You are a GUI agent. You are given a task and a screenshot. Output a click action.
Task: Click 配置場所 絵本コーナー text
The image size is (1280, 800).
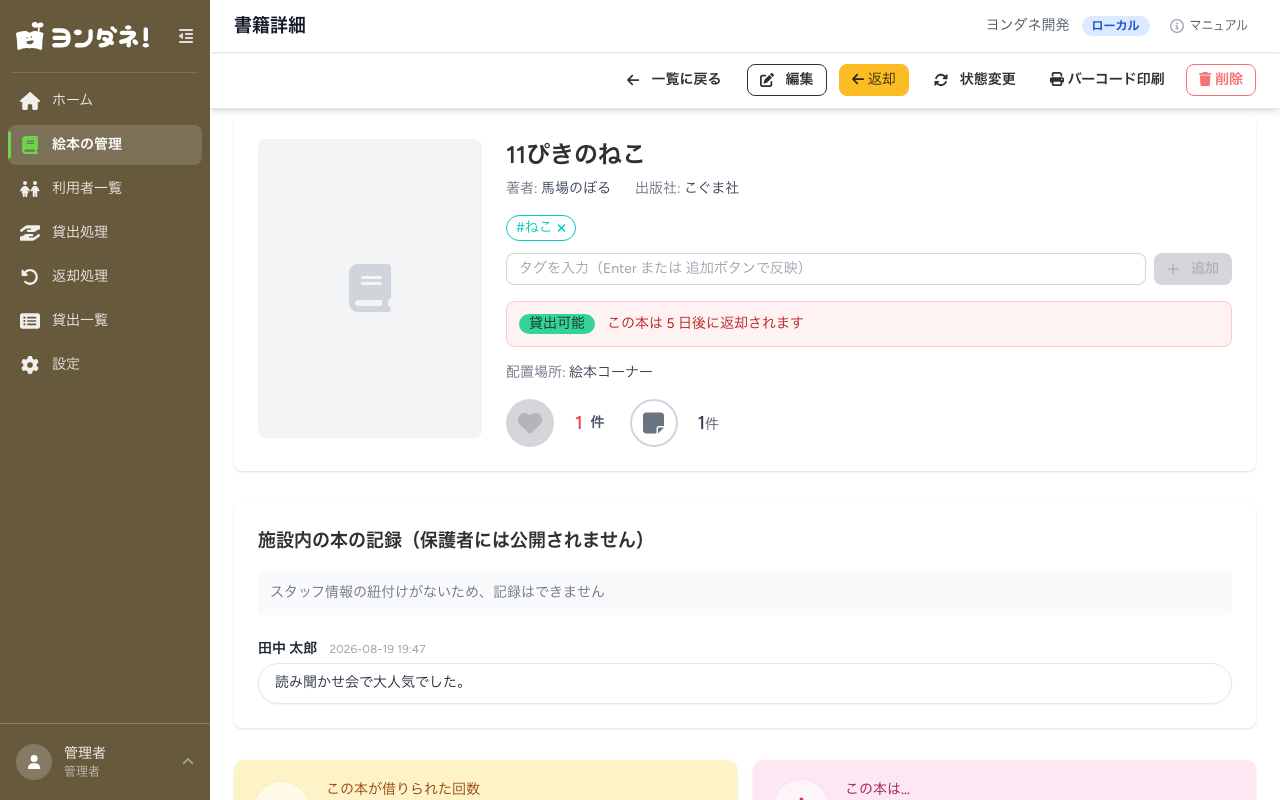[580, 372]
